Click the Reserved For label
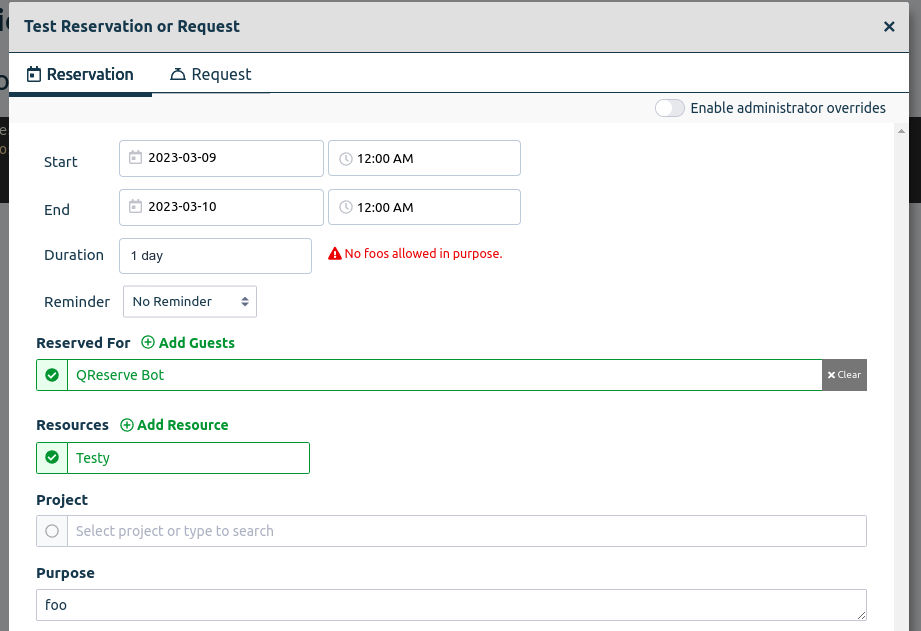This screenshot has height=631, width=921. (83, 343)
